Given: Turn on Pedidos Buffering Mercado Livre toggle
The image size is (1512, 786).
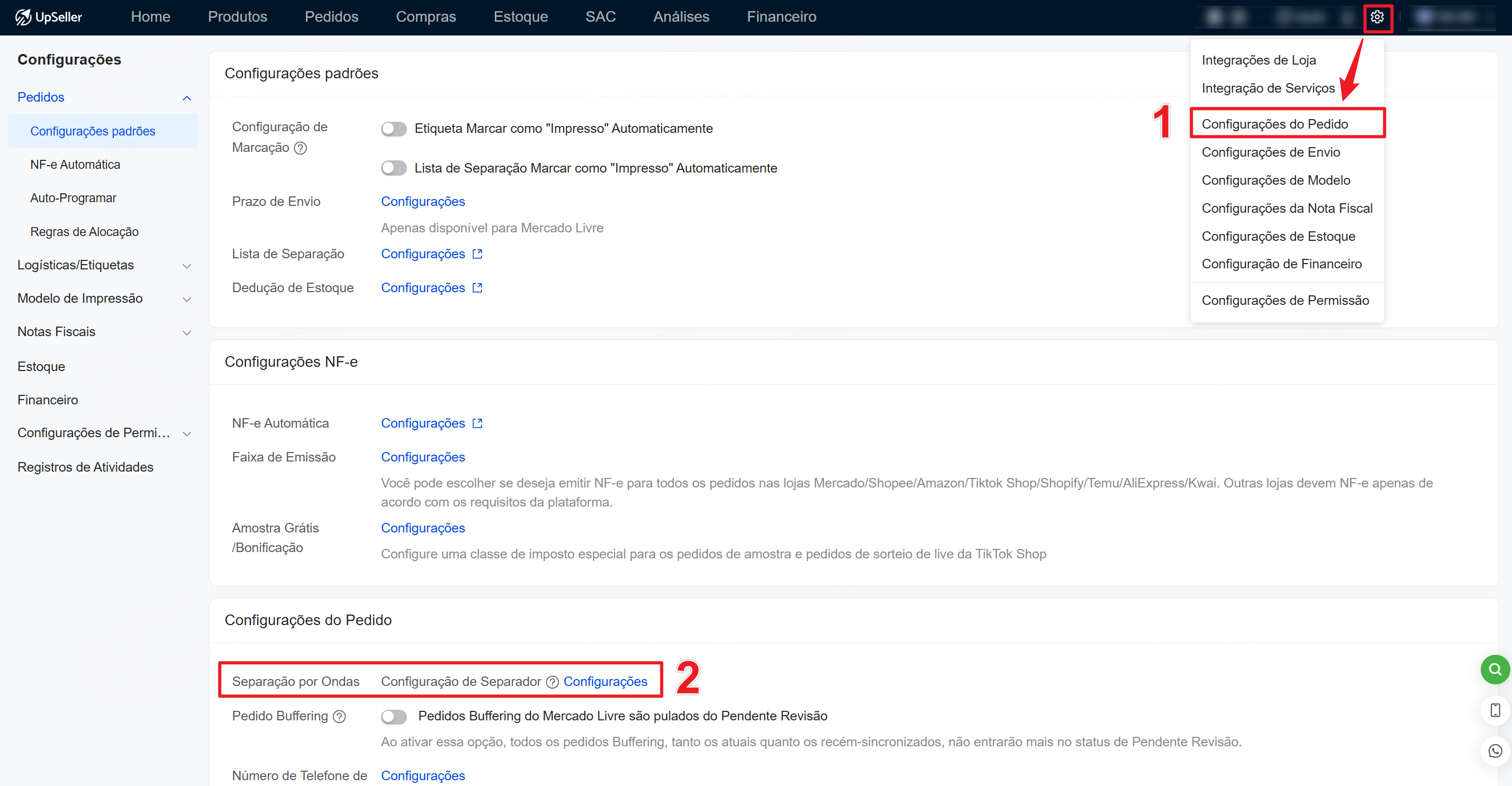Looking at the screenshot, I should pos(393,716).
